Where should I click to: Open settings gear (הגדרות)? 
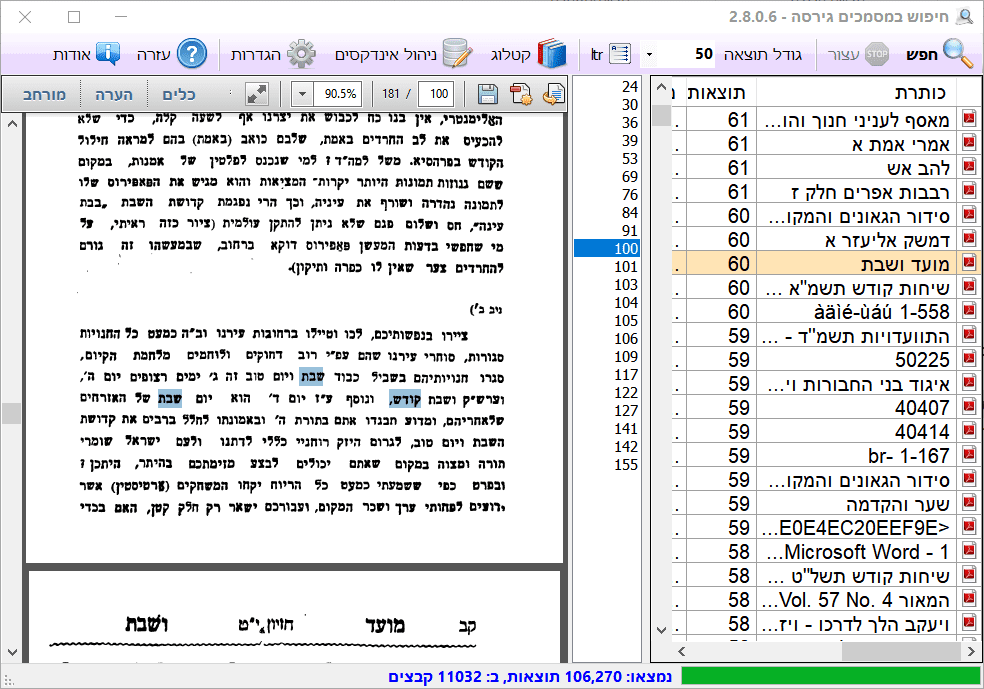pos(301,52)
